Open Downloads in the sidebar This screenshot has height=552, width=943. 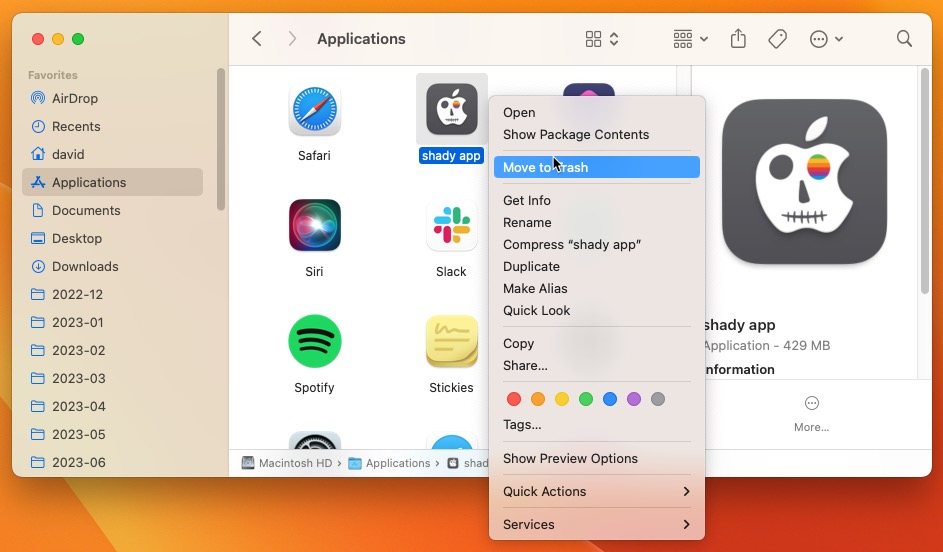click(x=112, y=266)
